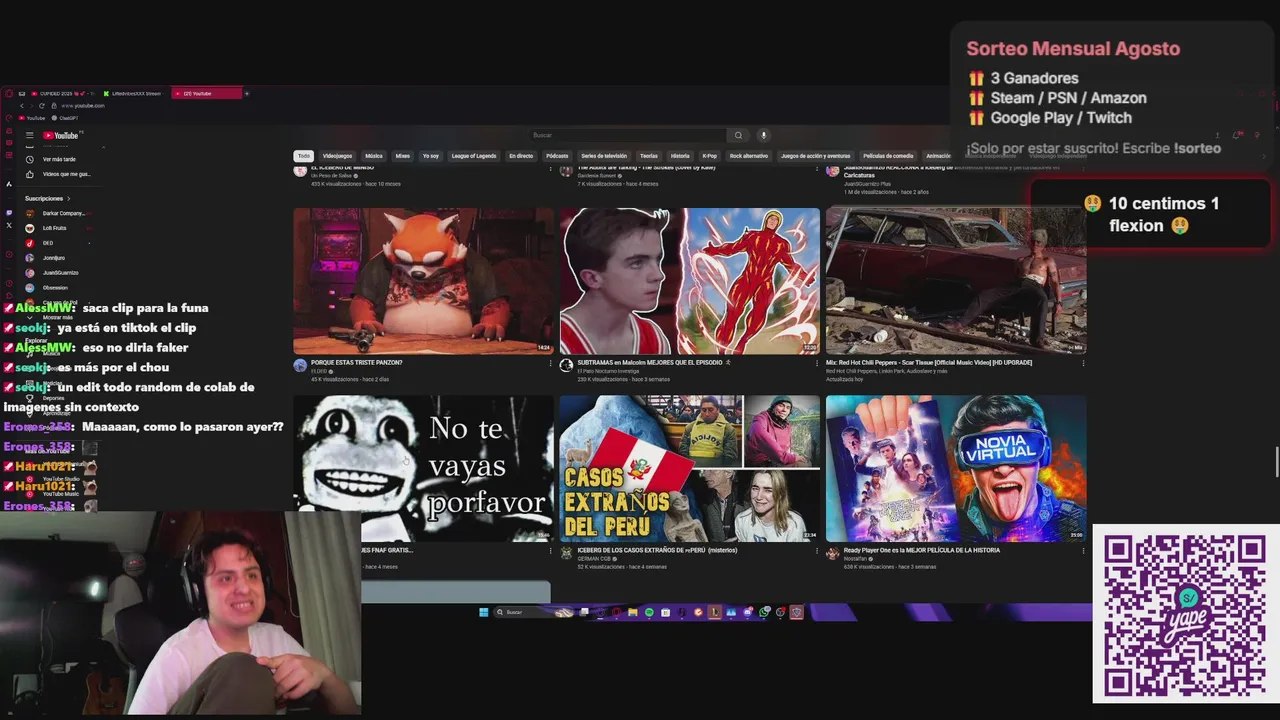Viewport: 1280px width, 720px height.
Task: Open a new browser tab
Action: [247, 94]
